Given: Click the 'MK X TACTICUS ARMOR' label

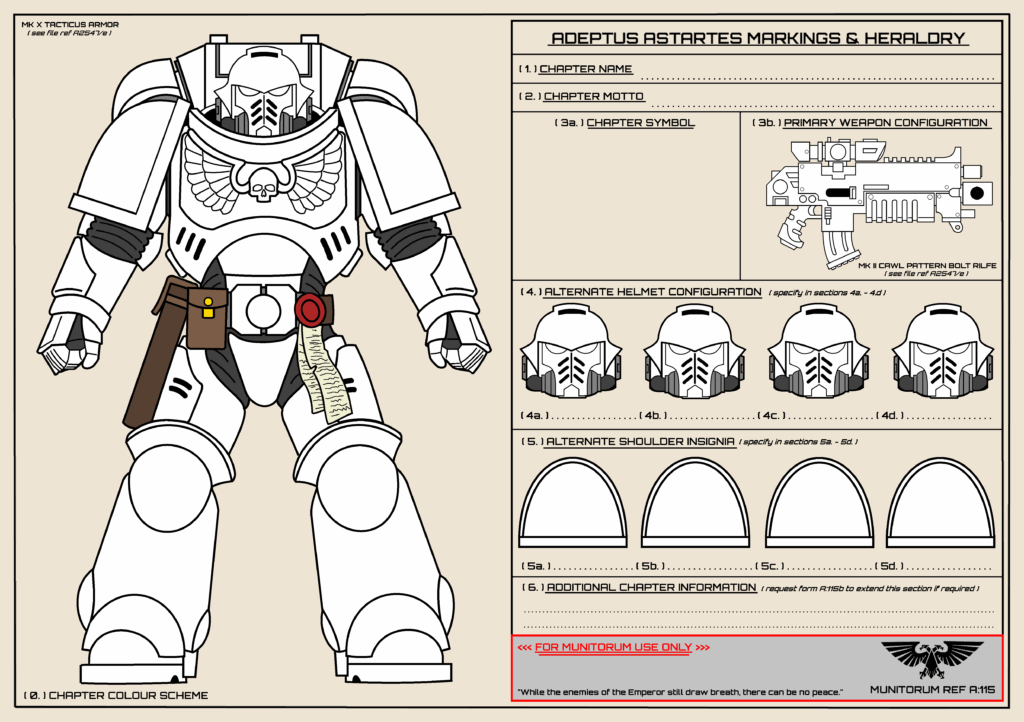Looking at the screenshot, I should [x=71, y=24].
